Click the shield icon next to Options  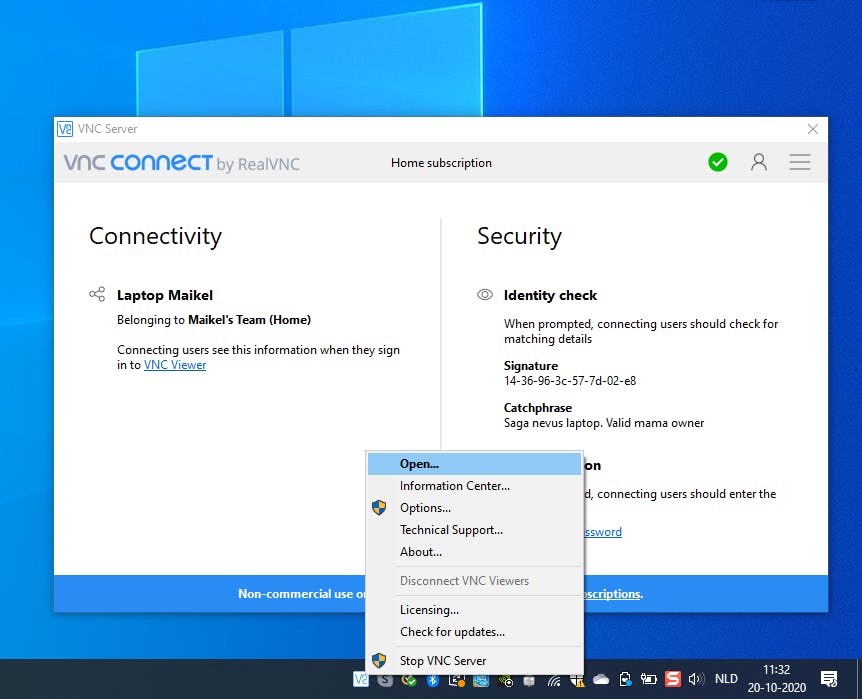click(379, 508)
